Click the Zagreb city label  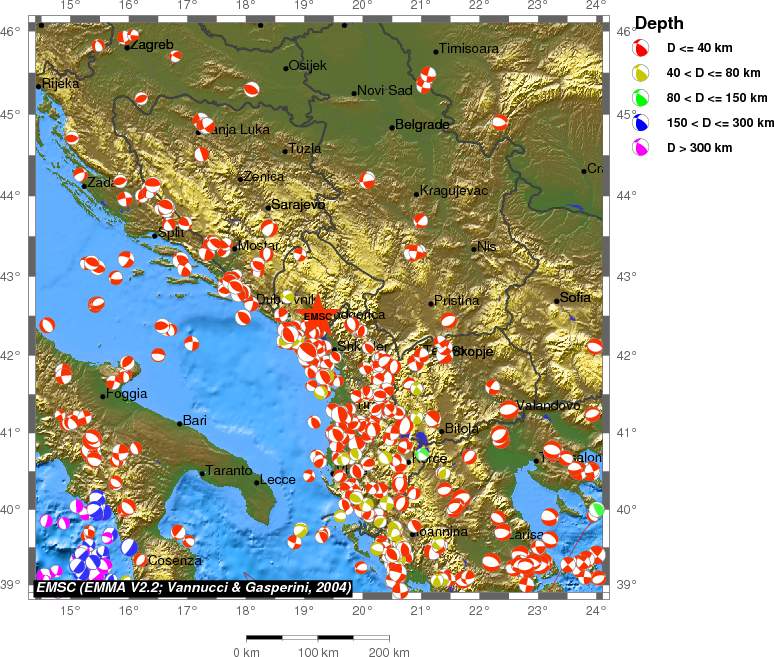(x=152, y=45)
